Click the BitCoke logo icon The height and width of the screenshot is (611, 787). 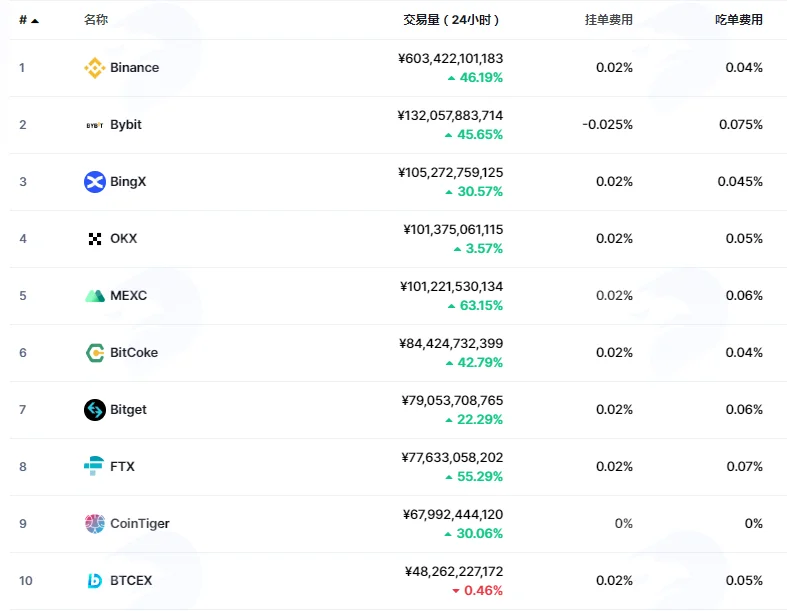click(x=94, y=353)
